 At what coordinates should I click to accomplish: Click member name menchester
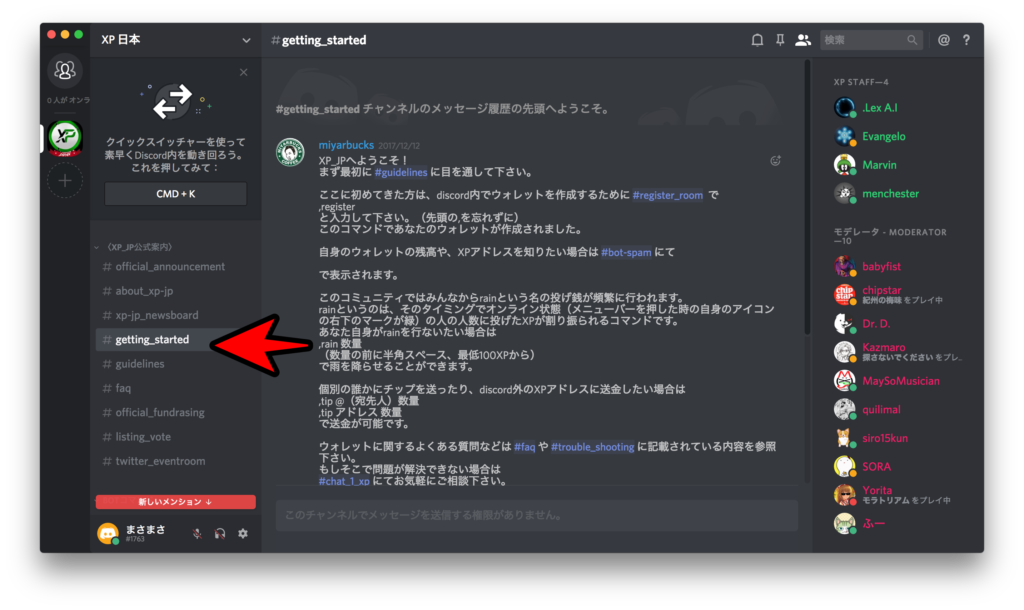pos(891,194)
